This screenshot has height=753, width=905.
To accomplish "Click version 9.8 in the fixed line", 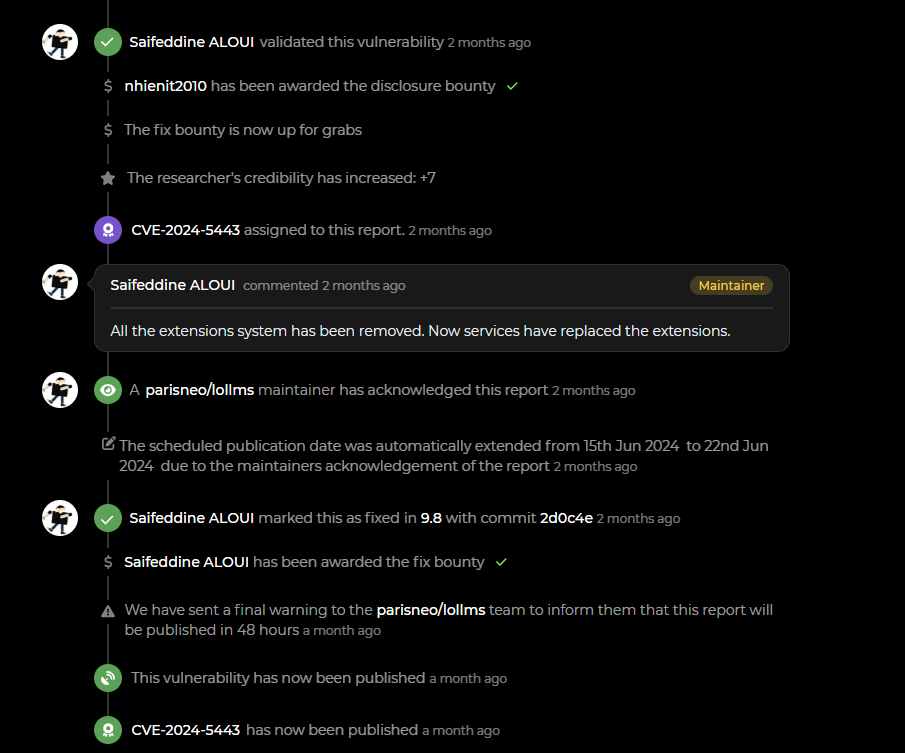I will point(431,518).
